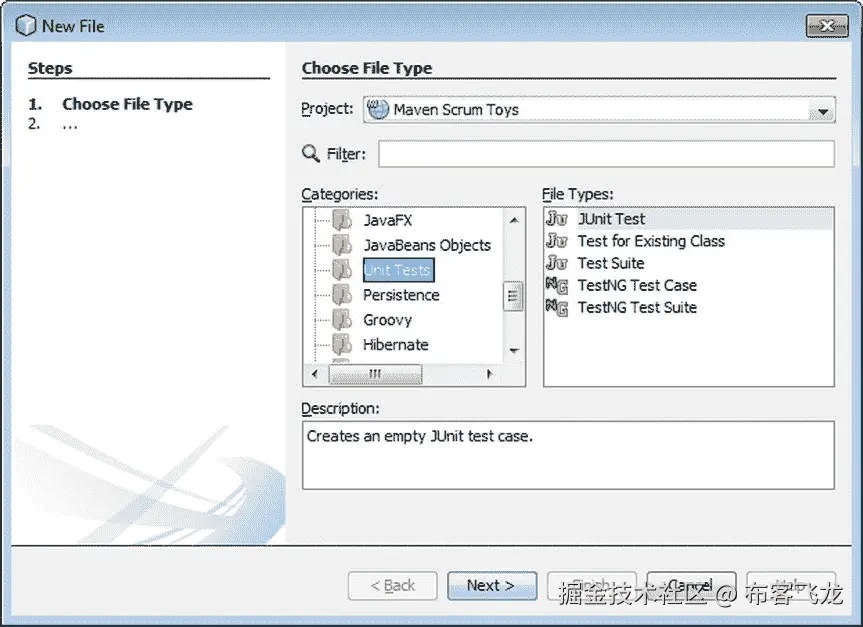Screen dimensions: 863x627
Task: Click the categories scroll up arrow
Action: [x=514, y=220]
